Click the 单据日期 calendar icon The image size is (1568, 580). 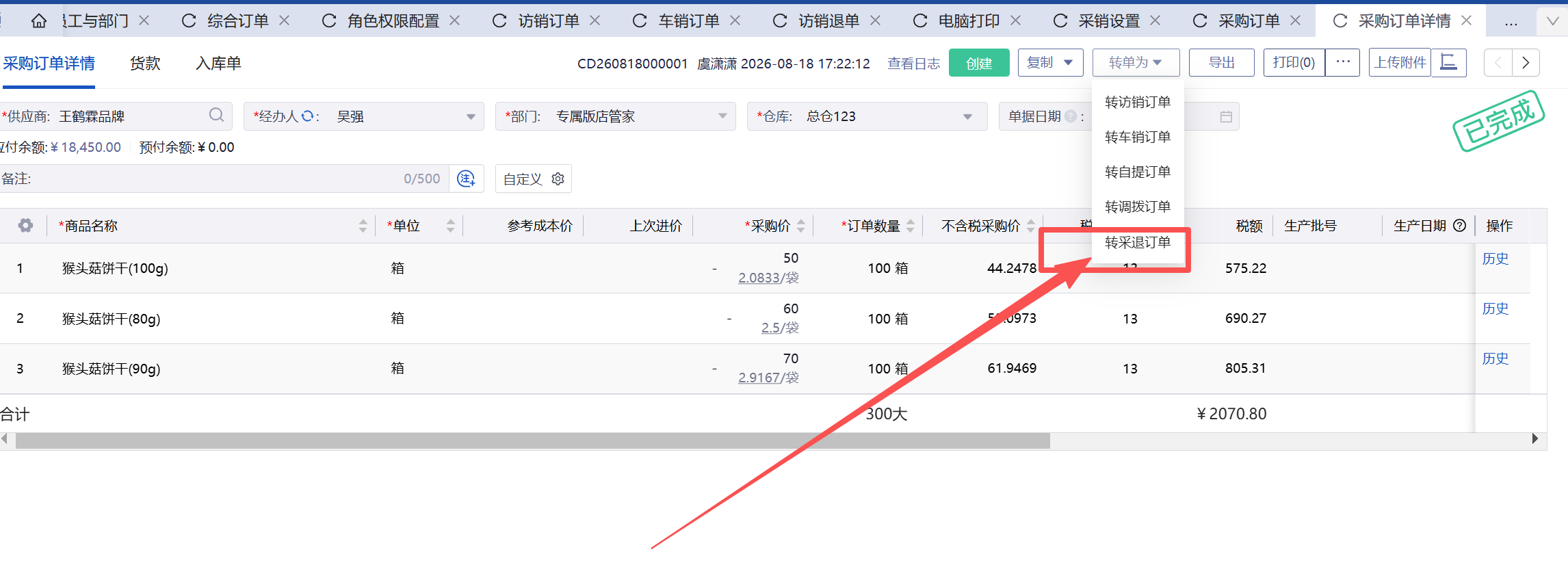1226,116
